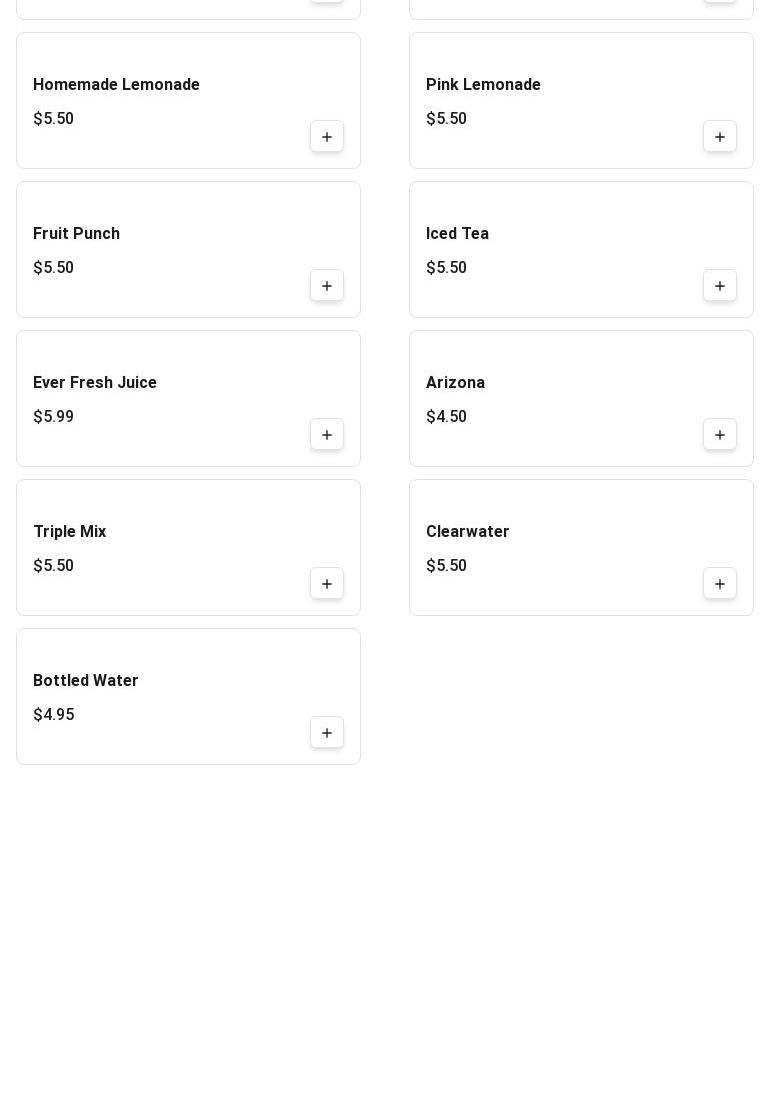Click the Clearwater item name
Image resolution: width=770 pixels, height=1107 pixels.
(x=467, y=532)
